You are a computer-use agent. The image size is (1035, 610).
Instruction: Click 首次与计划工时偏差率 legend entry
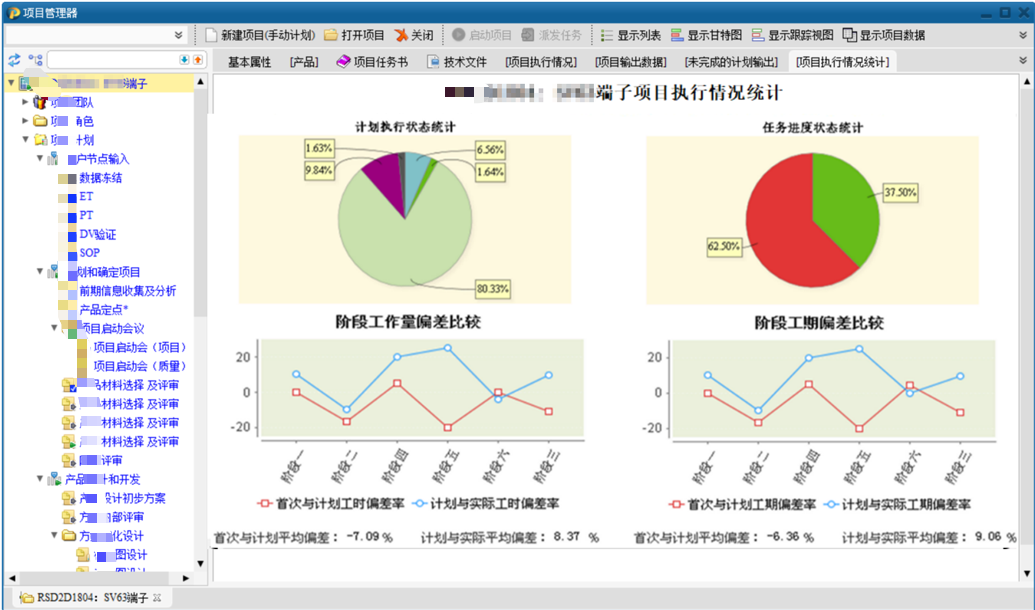pyautogui.click(x=331, y=504)
